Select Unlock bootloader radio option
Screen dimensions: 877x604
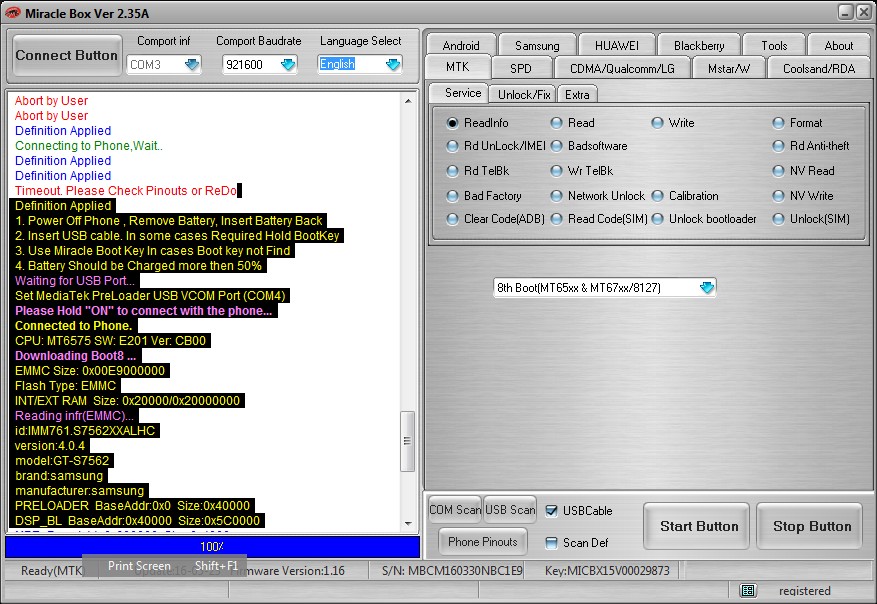coord(658,219)
